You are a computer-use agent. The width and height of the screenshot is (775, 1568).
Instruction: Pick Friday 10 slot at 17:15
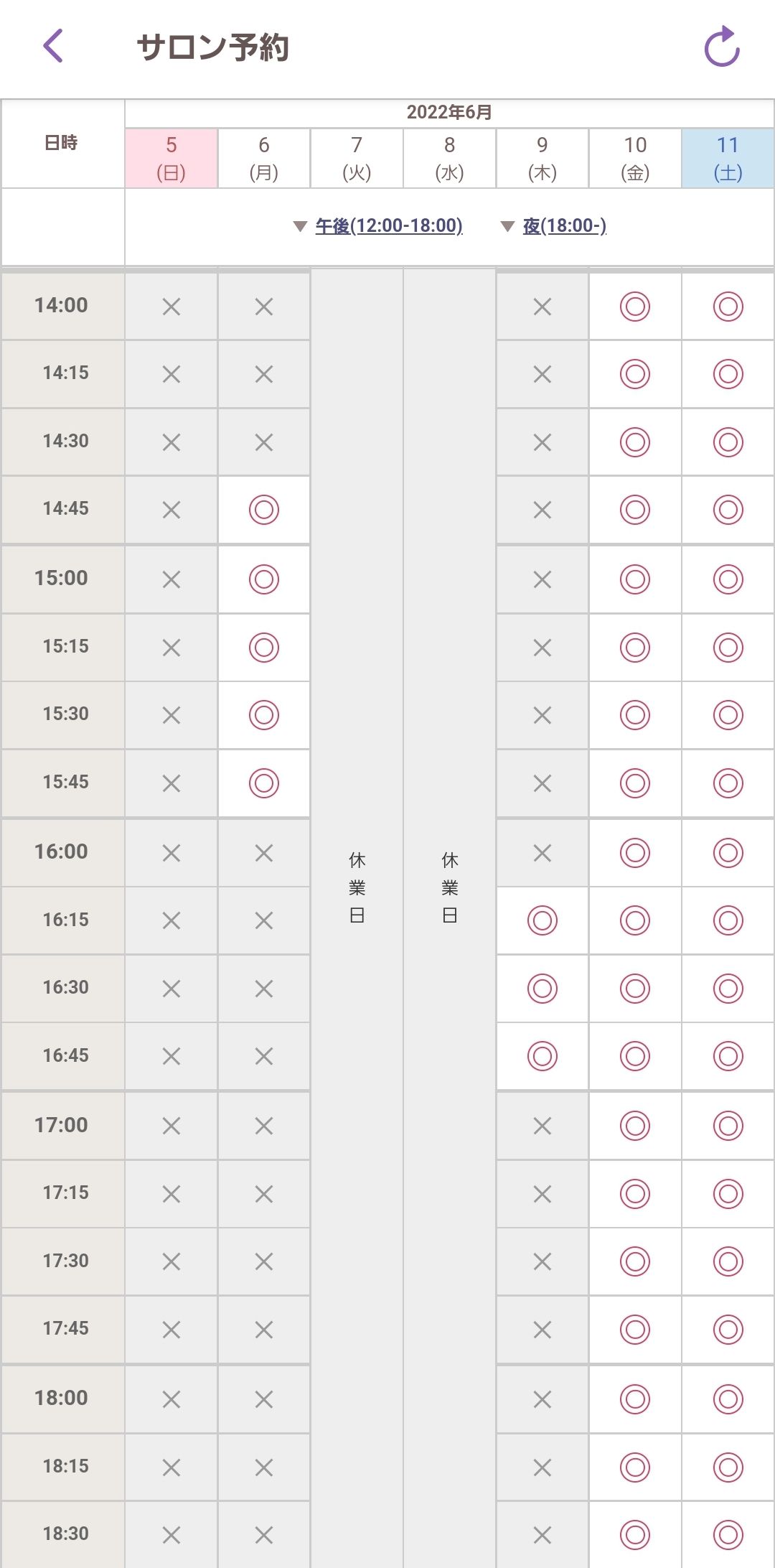tap(635, 1194)
